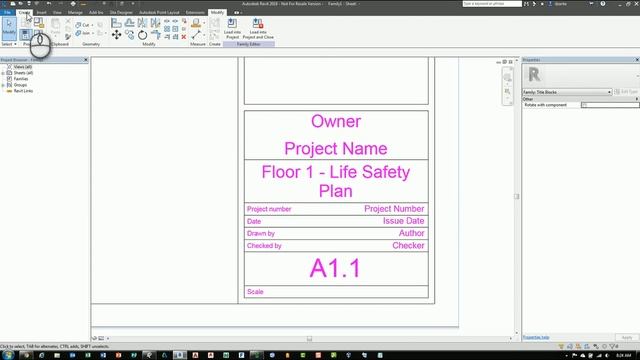
Task: Click the Trim/Extend to Corner icon
Action: pos(156,35)
